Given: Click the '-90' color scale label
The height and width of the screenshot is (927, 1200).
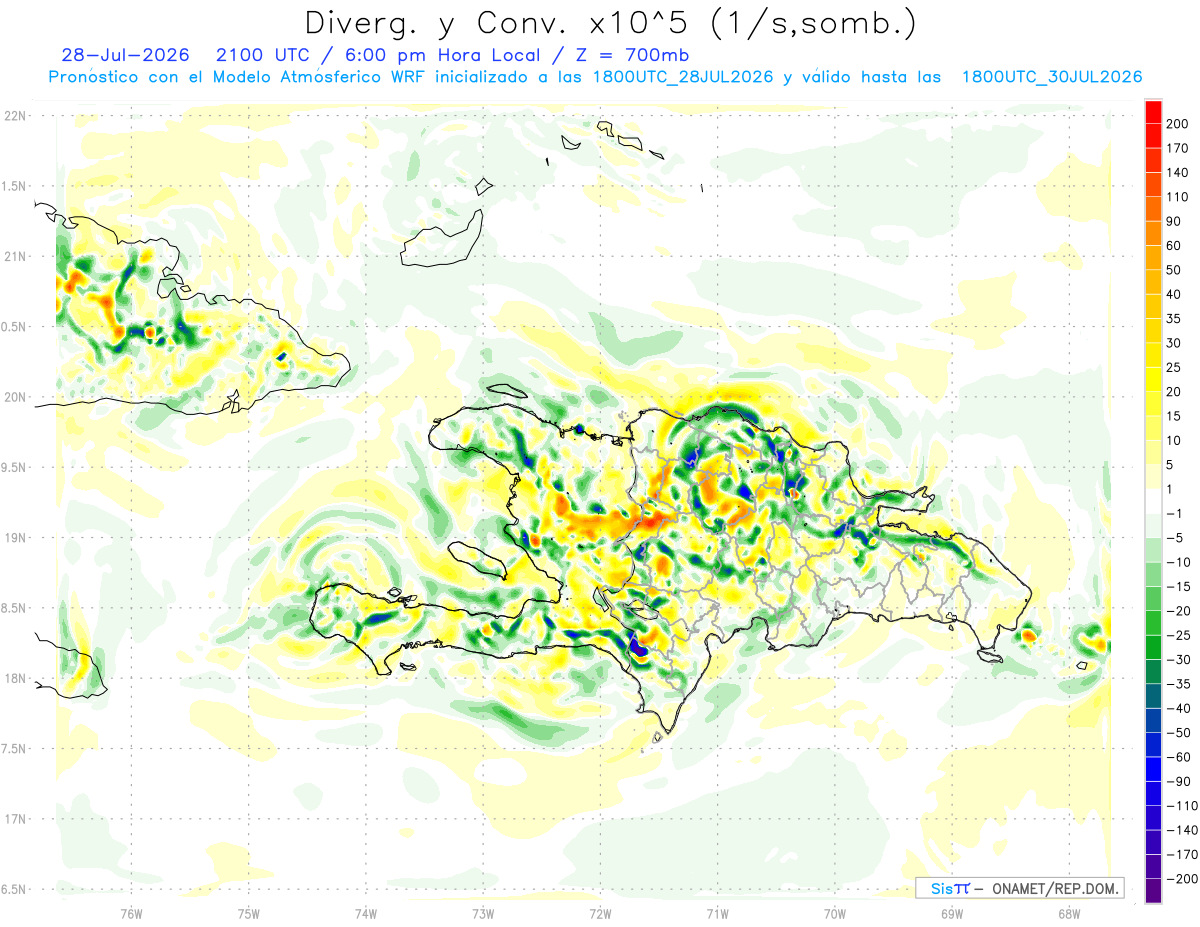Looking at the screenshot, I should pos(1177,782).
